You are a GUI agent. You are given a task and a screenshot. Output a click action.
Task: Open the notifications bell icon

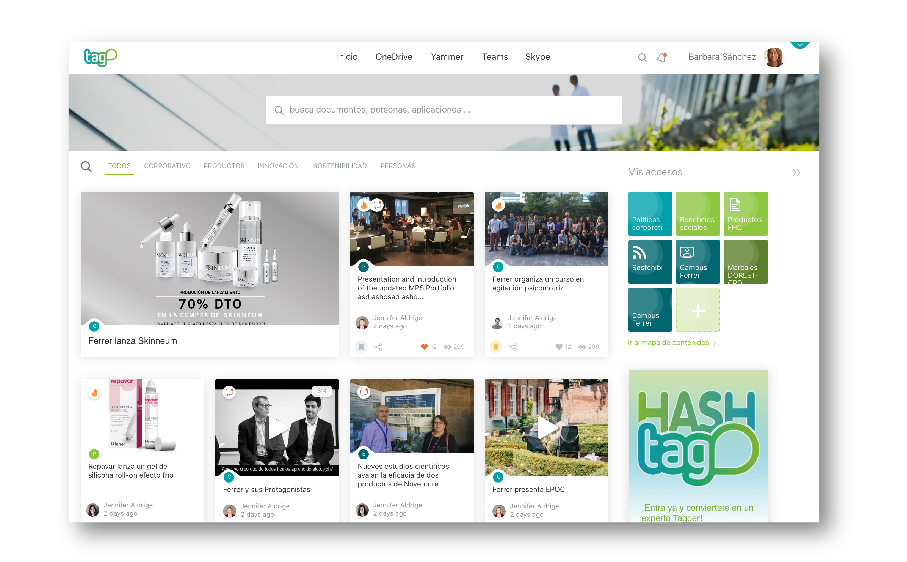(x=662, y=57)
